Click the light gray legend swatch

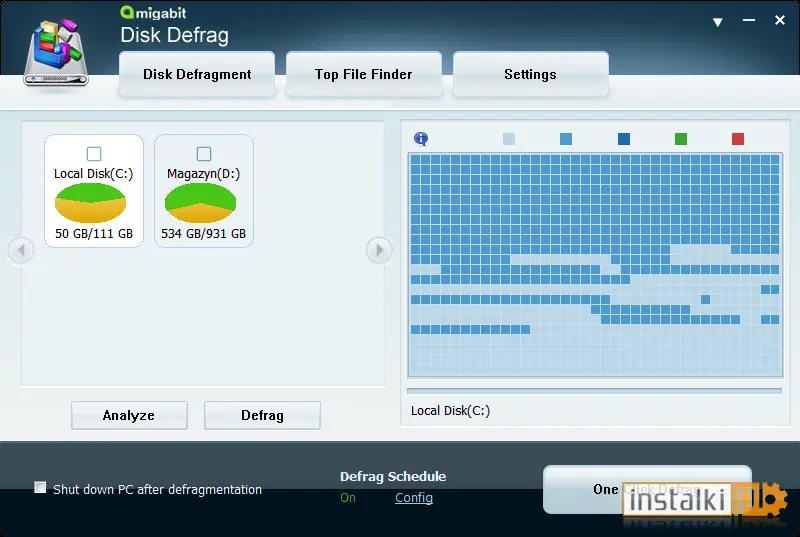509,139
